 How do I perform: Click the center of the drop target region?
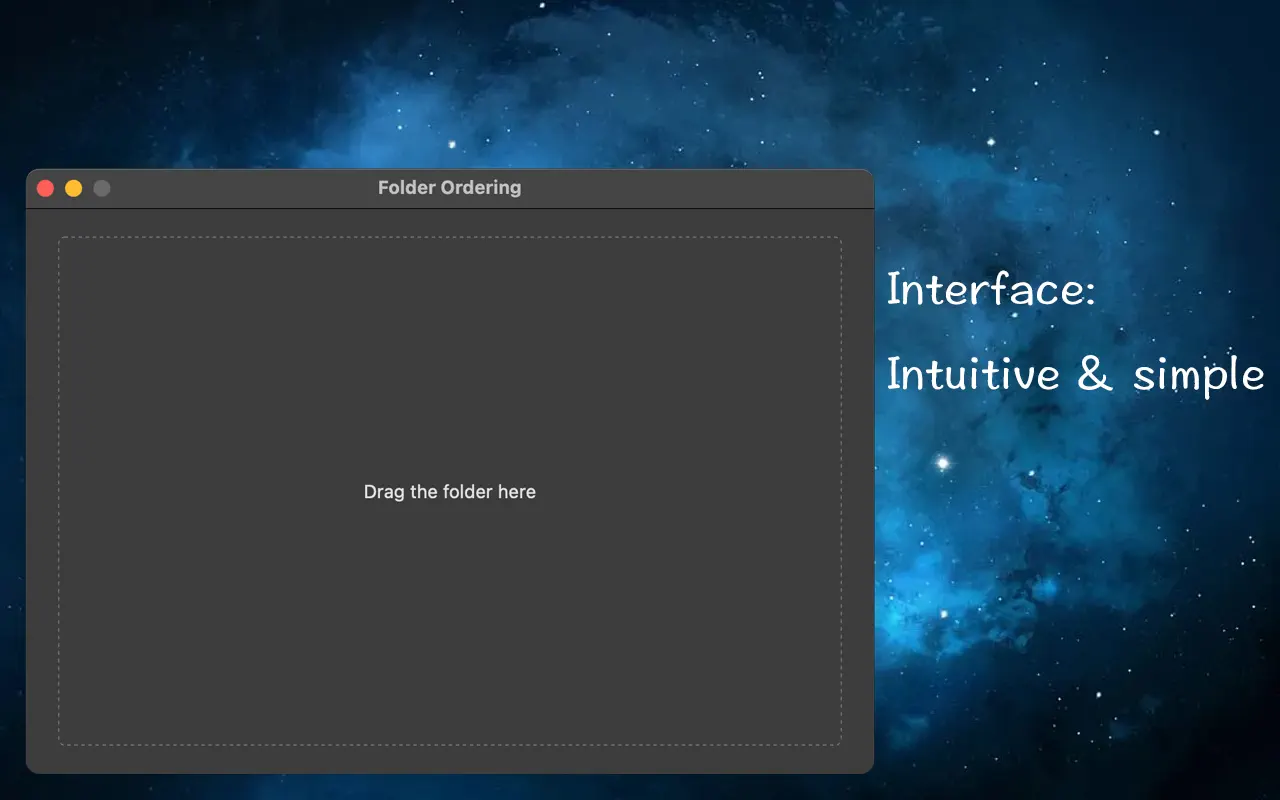[x=450, y=491]
